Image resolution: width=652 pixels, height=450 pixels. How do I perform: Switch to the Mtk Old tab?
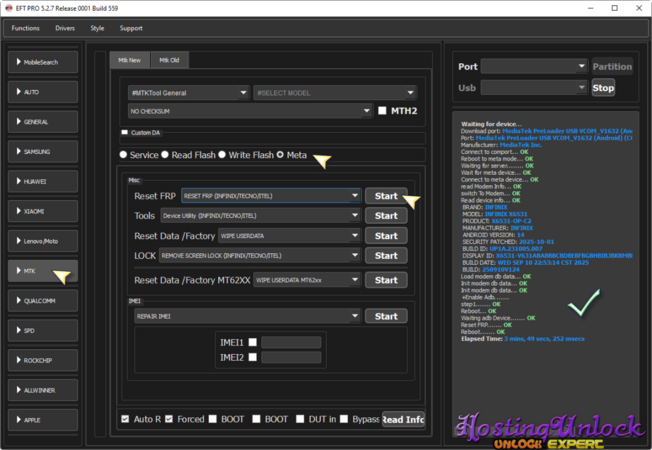(x=170, y=60)
